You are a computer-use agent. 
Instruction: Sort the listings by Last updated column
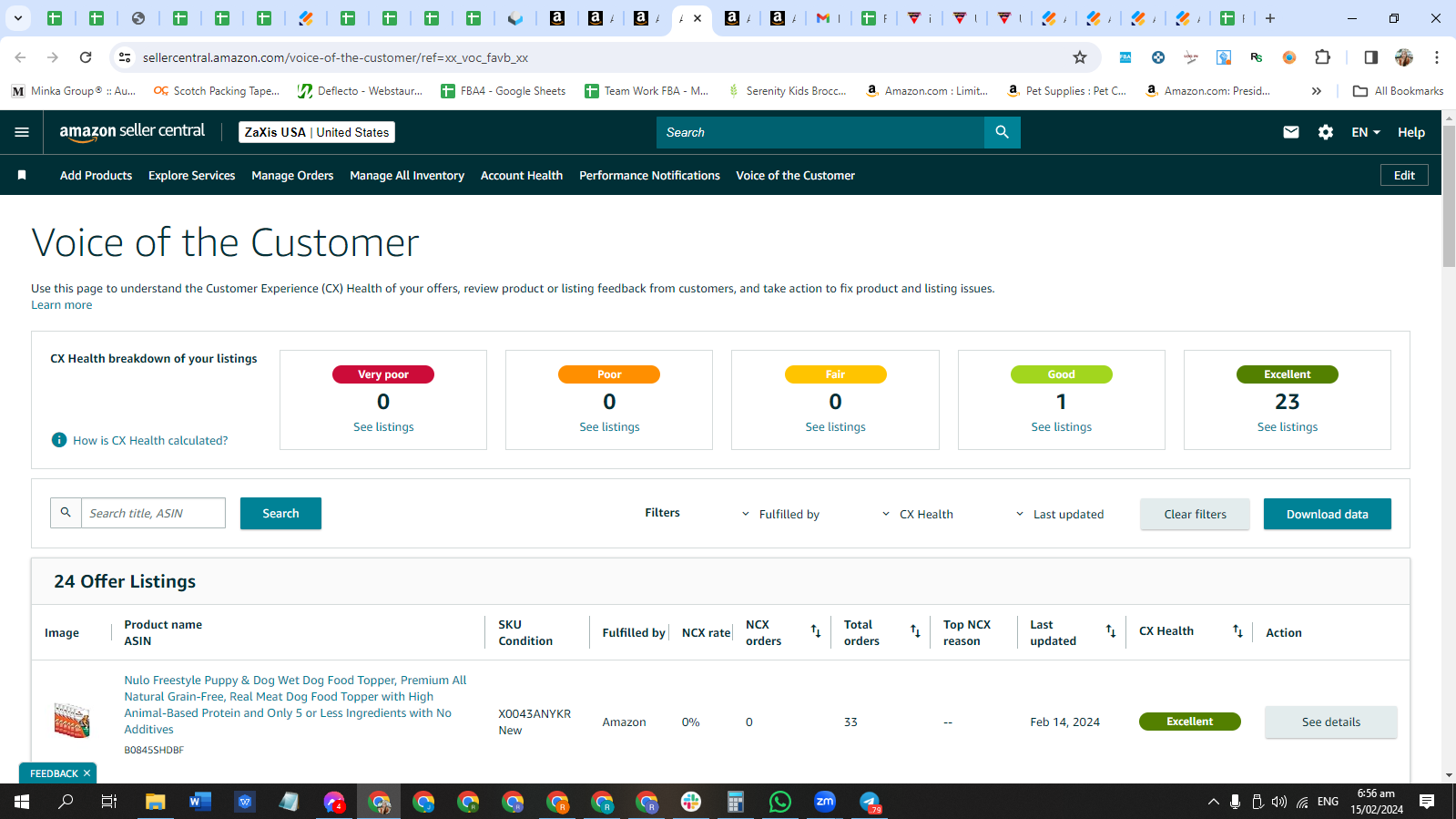click(1111, 631)
